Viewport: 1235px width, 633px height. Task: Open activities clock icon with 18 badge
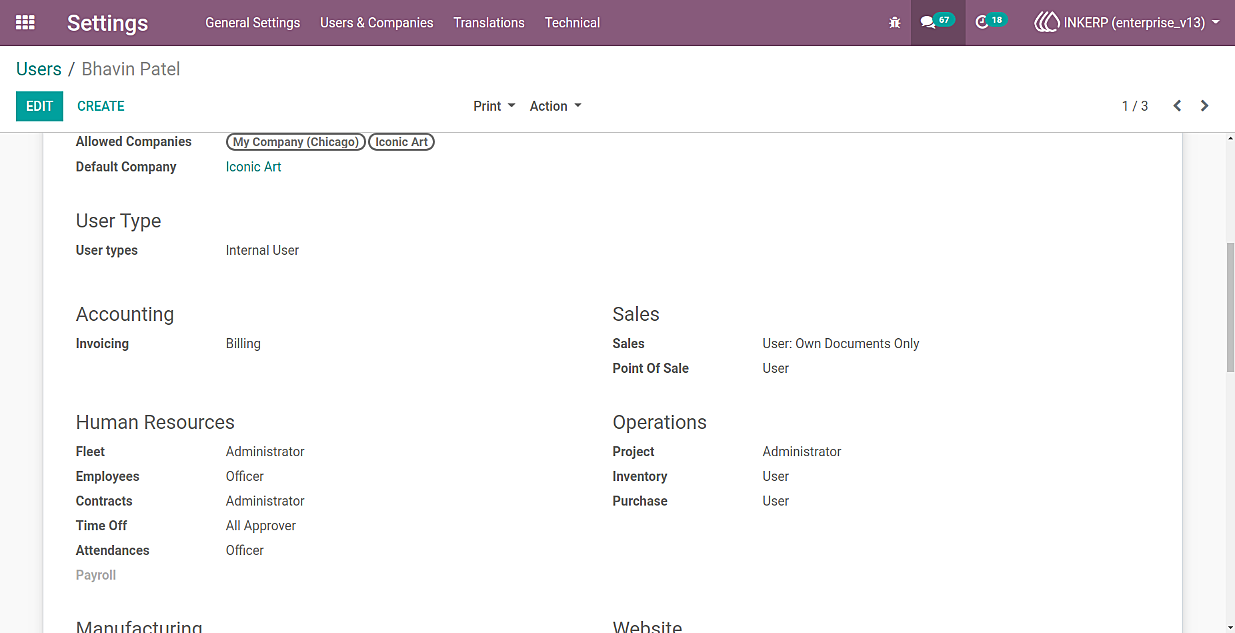pyautogui.click(x=990, y=22)
